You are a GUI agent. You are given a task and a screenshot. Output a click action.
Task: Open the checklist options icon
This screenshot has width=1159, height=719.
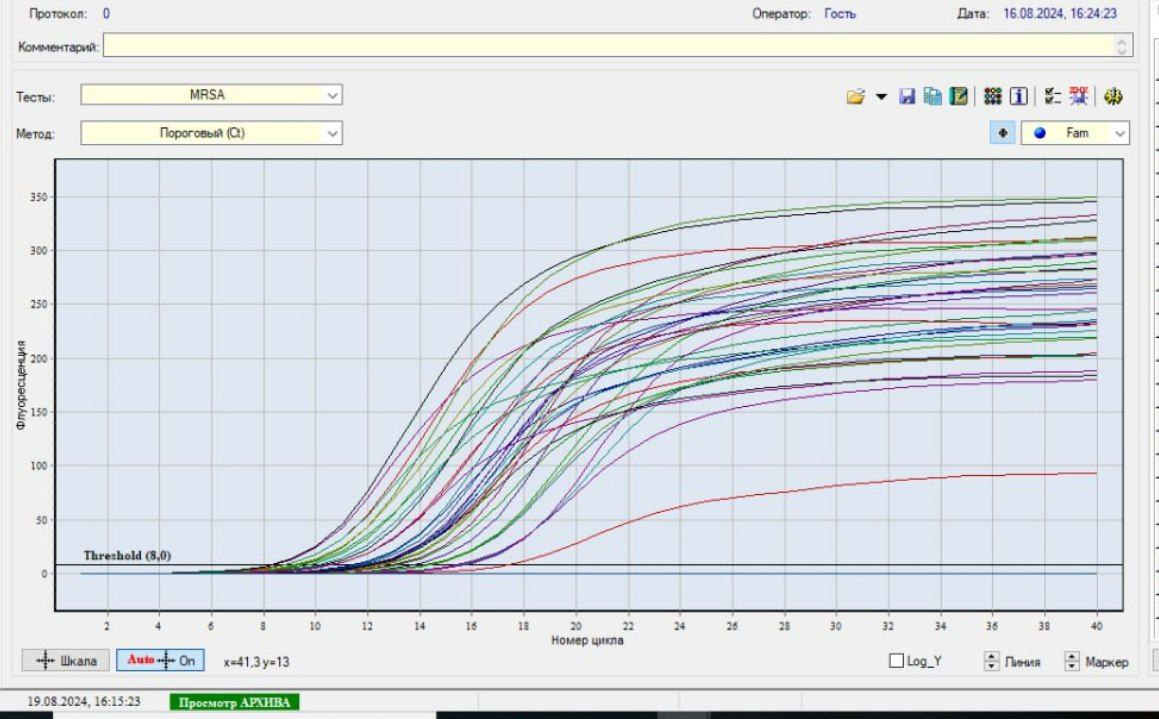coord(1051,96)
